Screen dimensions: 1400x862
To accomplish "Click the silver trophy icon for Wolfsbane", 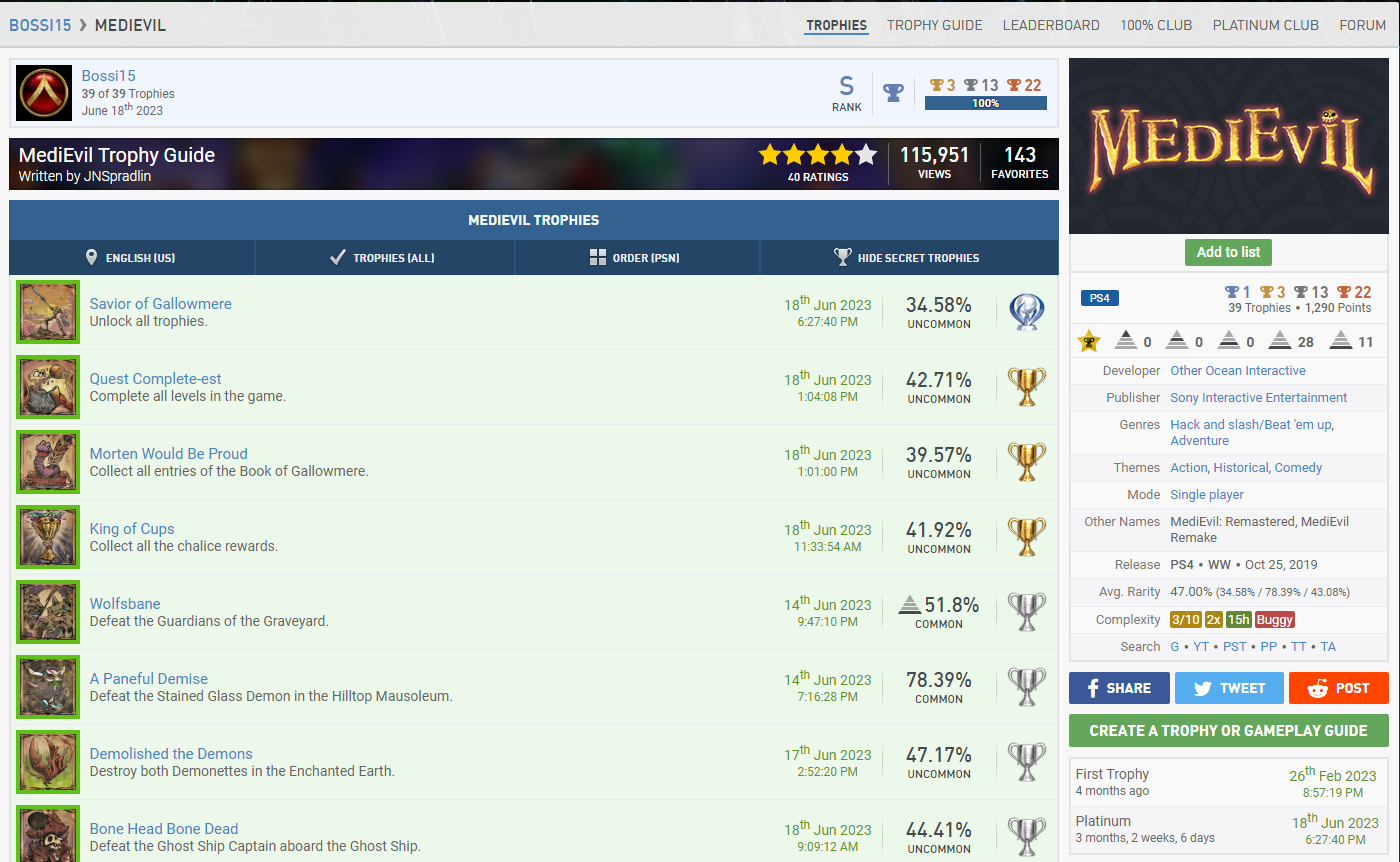I will point(1026,612).
